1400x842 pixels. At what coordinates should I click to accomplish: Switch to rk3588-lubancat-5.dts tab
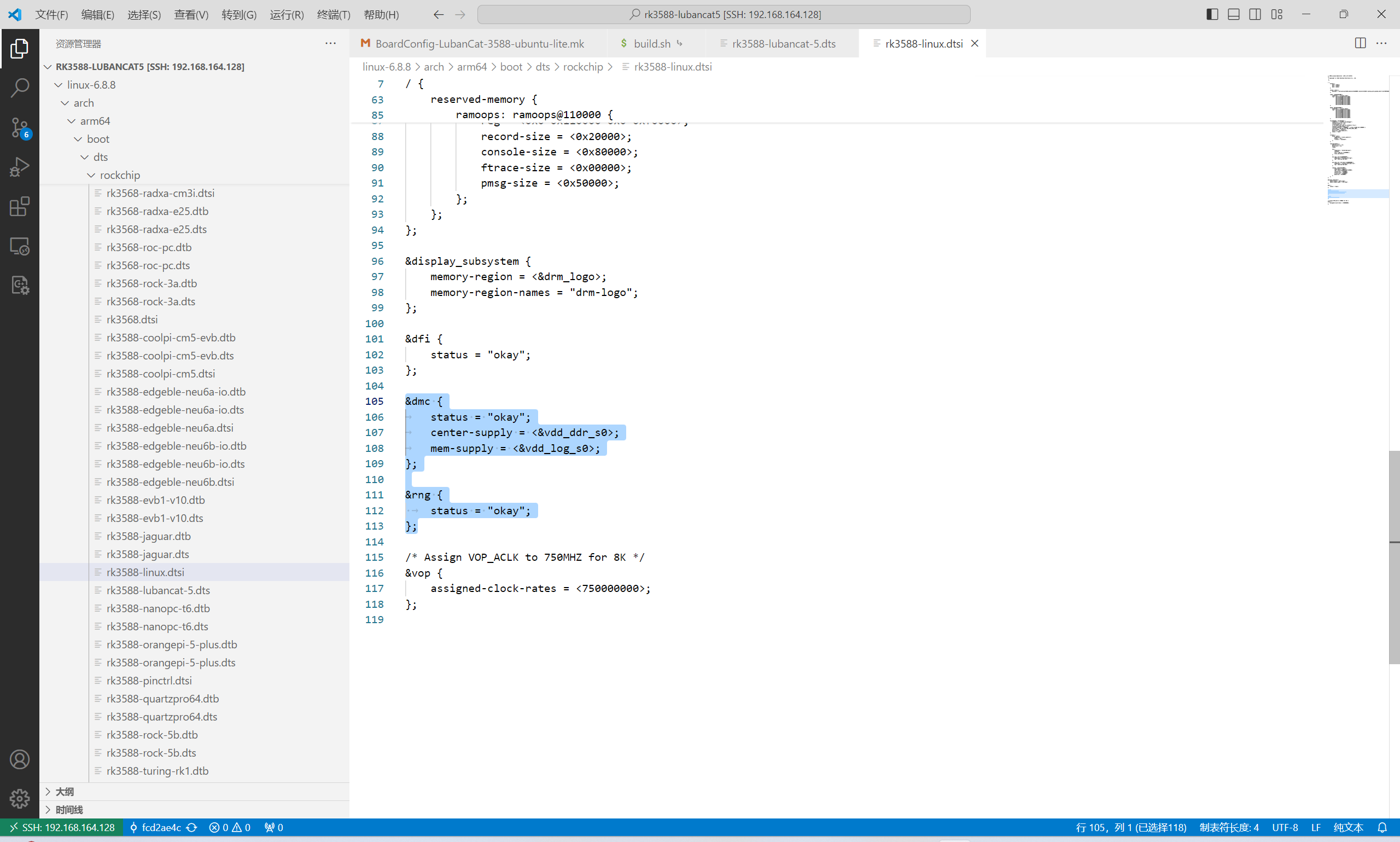[x=783, y=43]
